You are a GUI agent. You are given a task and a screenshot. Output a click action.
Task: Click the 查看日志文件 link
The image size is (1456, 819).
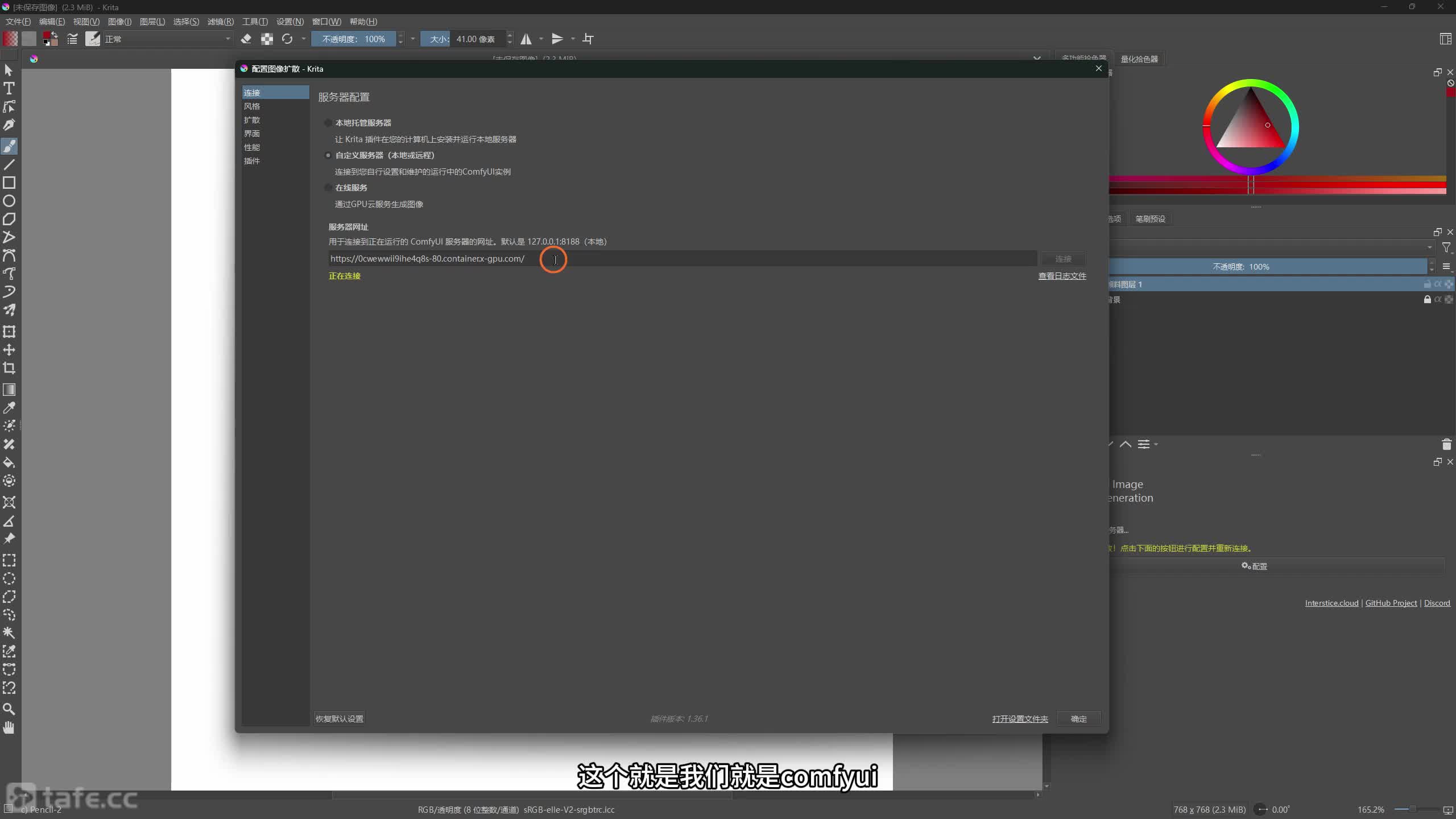click(1062, 276)
